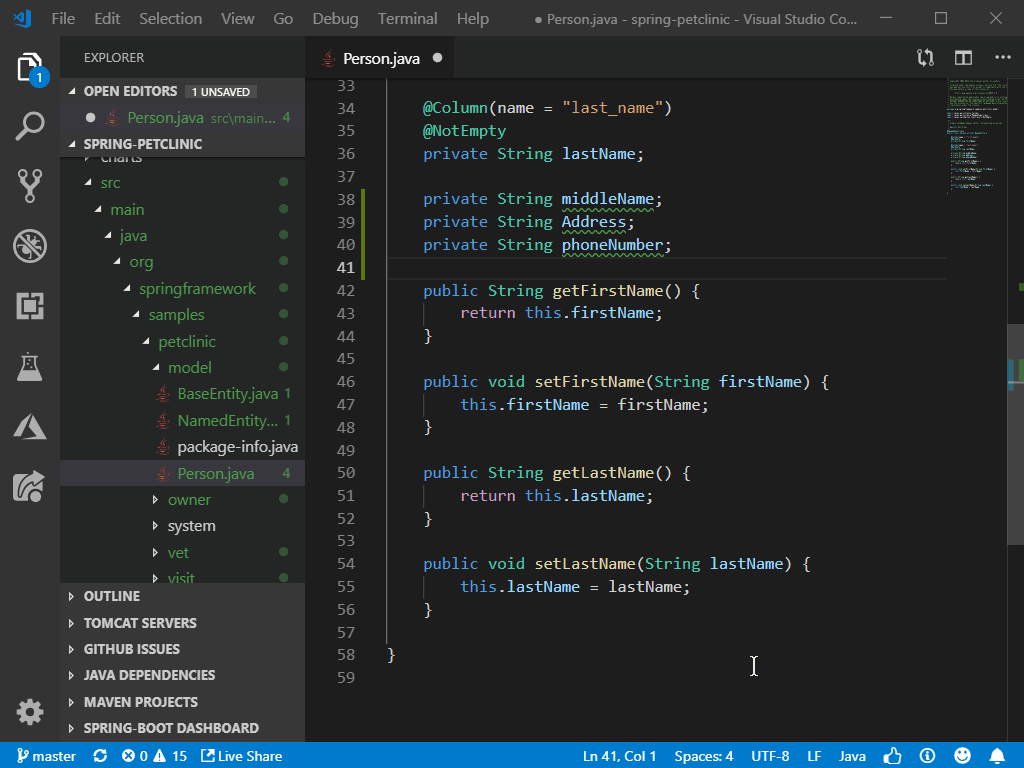
Task: Select the Azure icon in the activity bar
Action: (x=30, y=426)
